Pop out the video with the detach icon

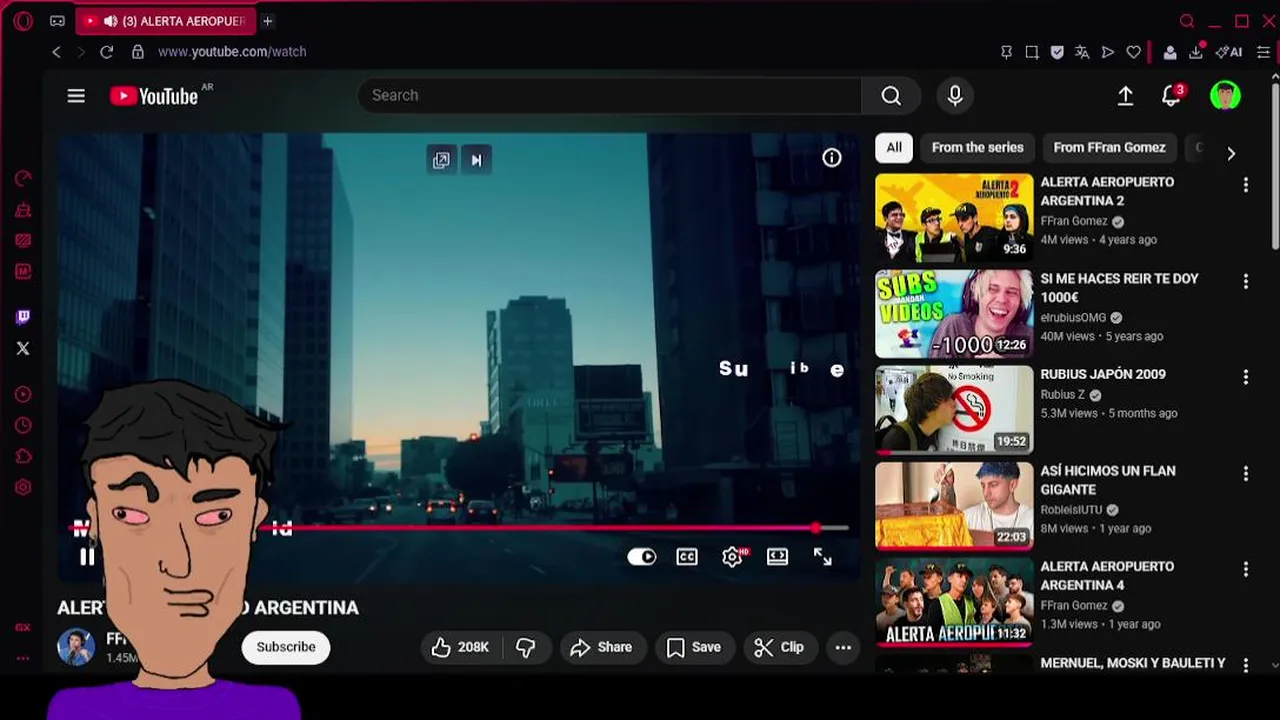441,160
